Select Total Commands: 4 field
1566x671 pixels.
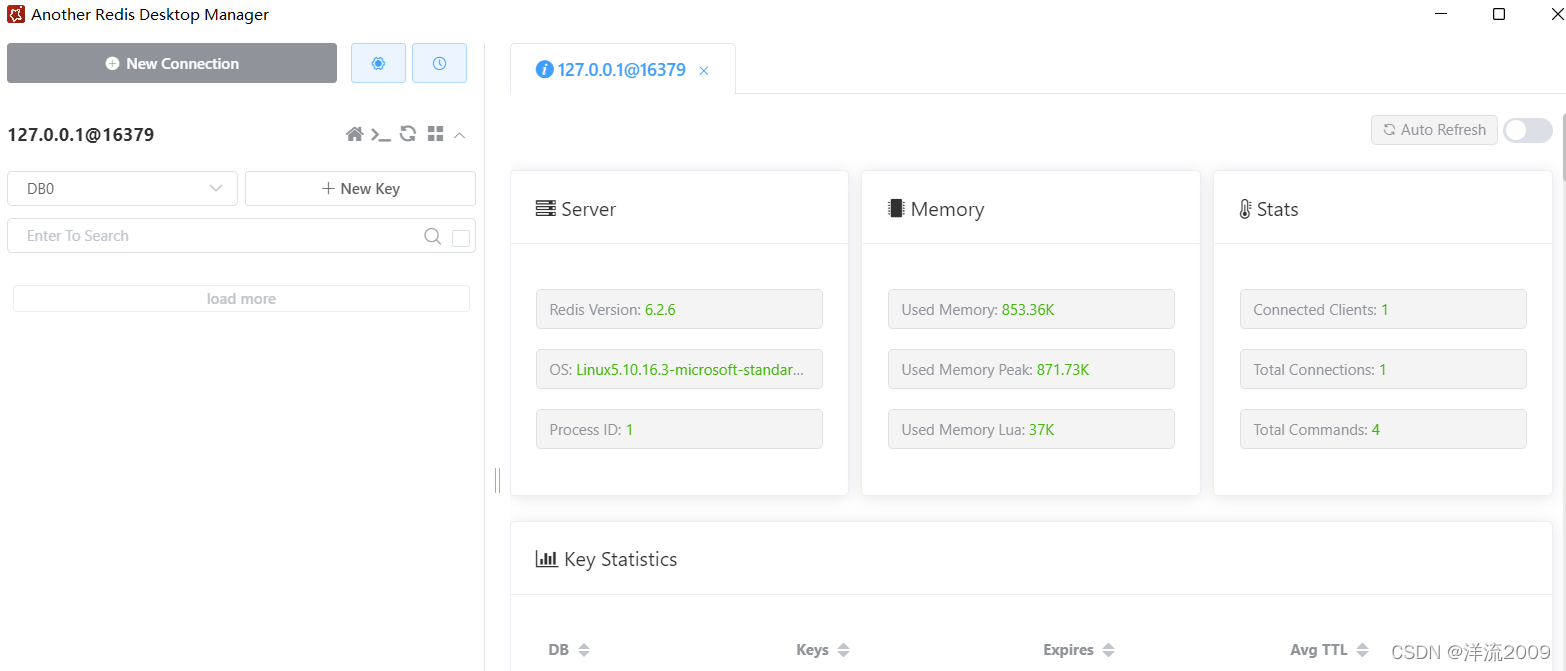tap(1383, 429)
